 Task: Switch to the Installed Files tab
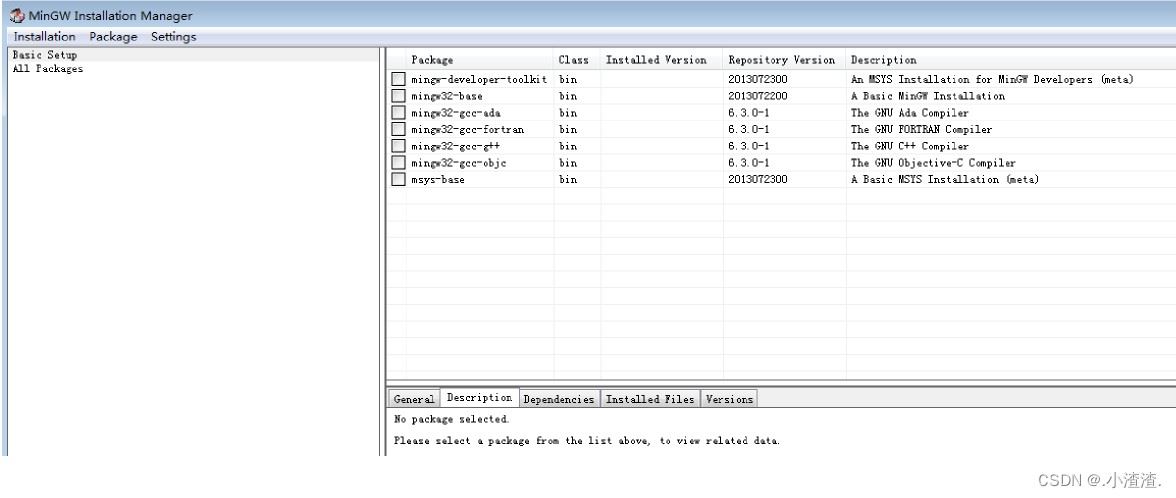point(650,399)
